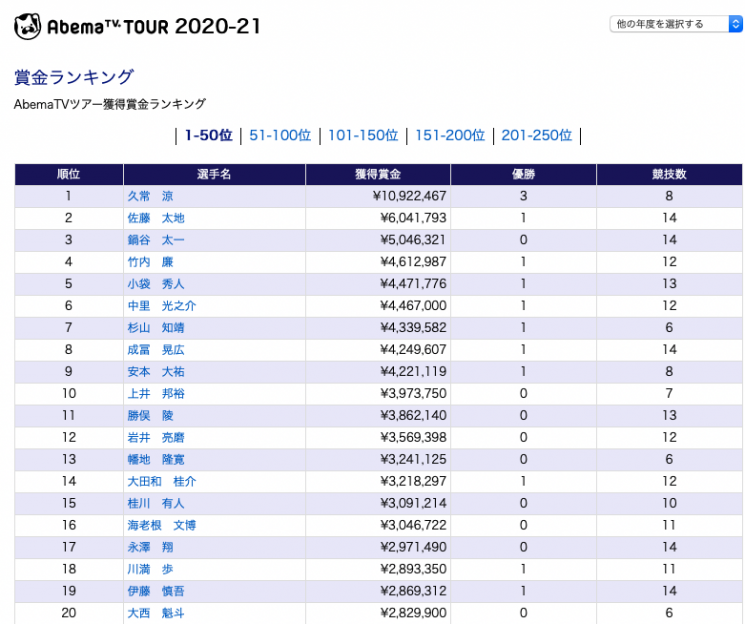Open 大田和 桂介 player link

[x=161, y=482]
